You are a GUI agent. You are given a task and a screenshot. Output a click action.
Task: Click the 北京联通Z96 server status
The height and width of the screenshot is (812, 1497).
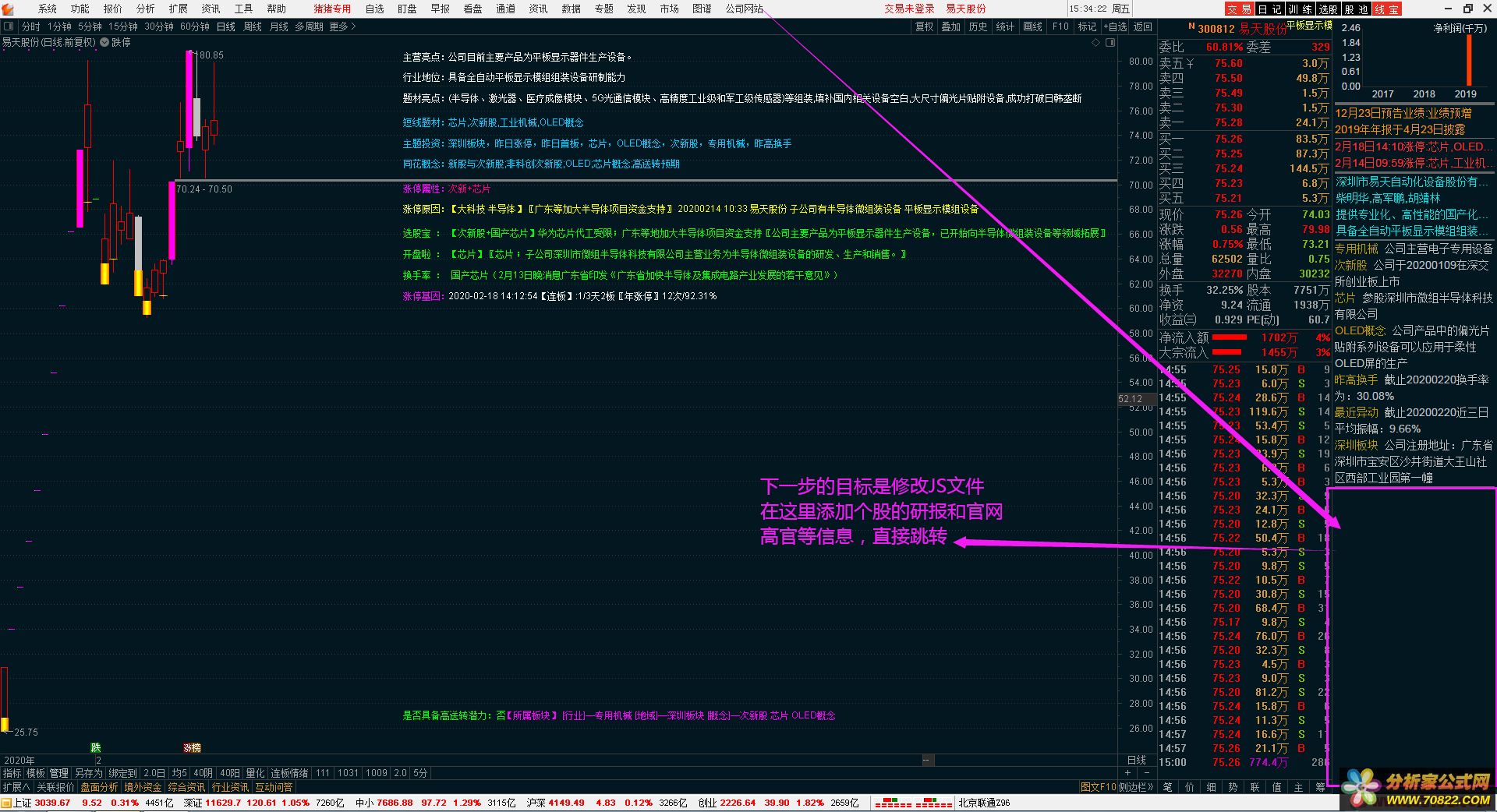click(x=984, y=803)
